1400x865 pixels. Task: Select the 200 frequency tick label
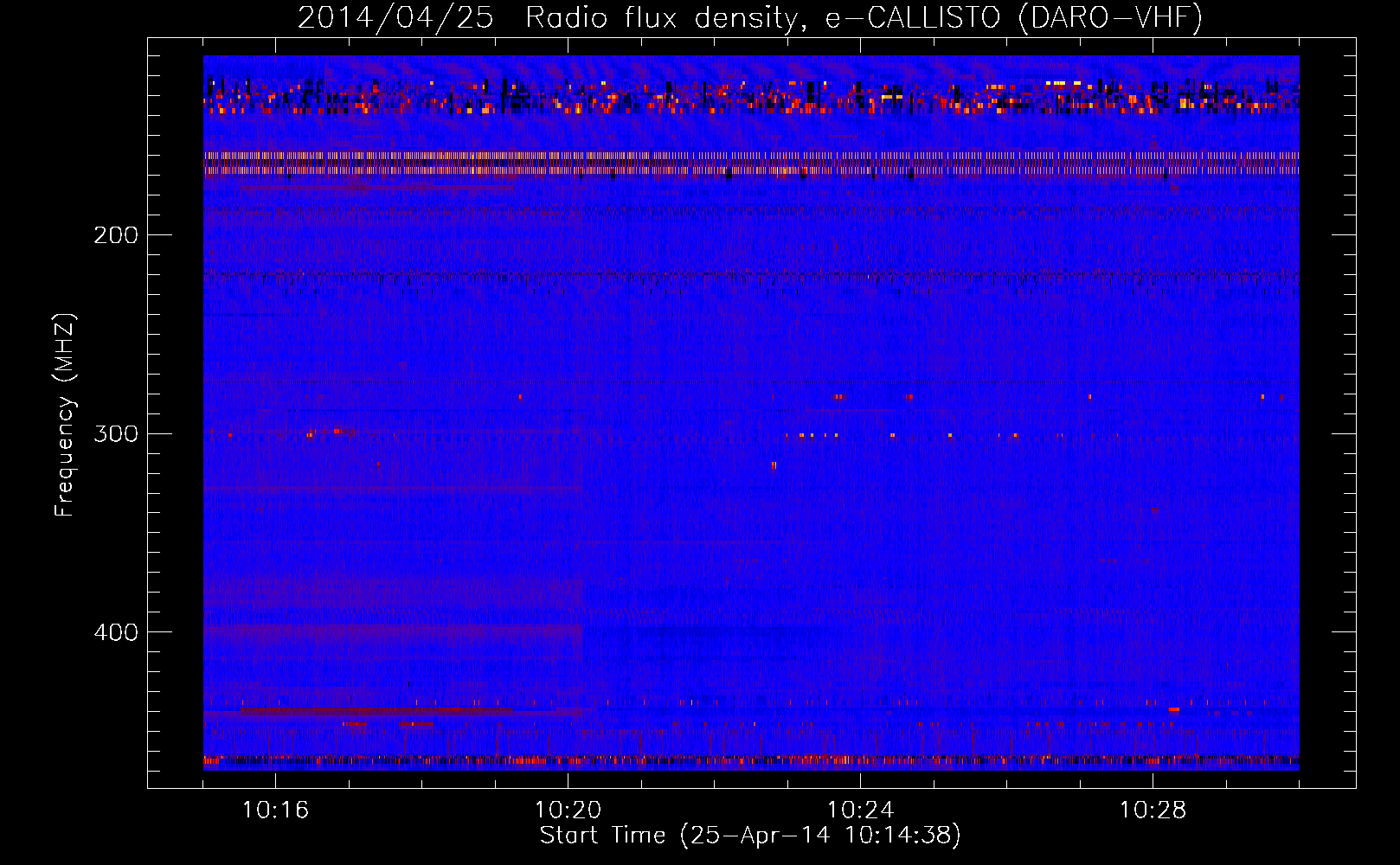point(116,235)
